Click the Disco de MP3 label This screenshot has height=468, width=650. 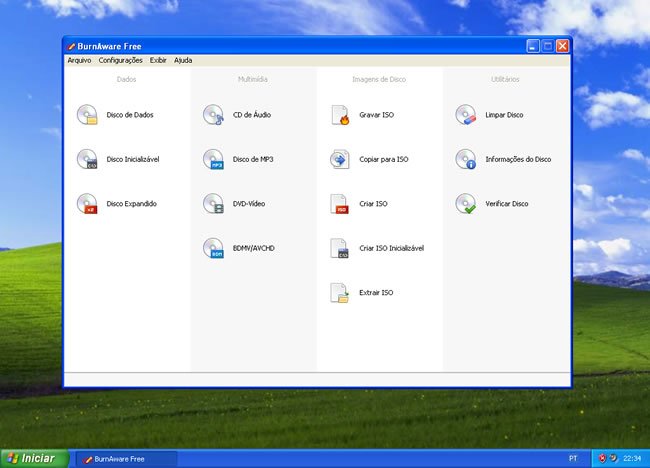click(x=253, y=159)
